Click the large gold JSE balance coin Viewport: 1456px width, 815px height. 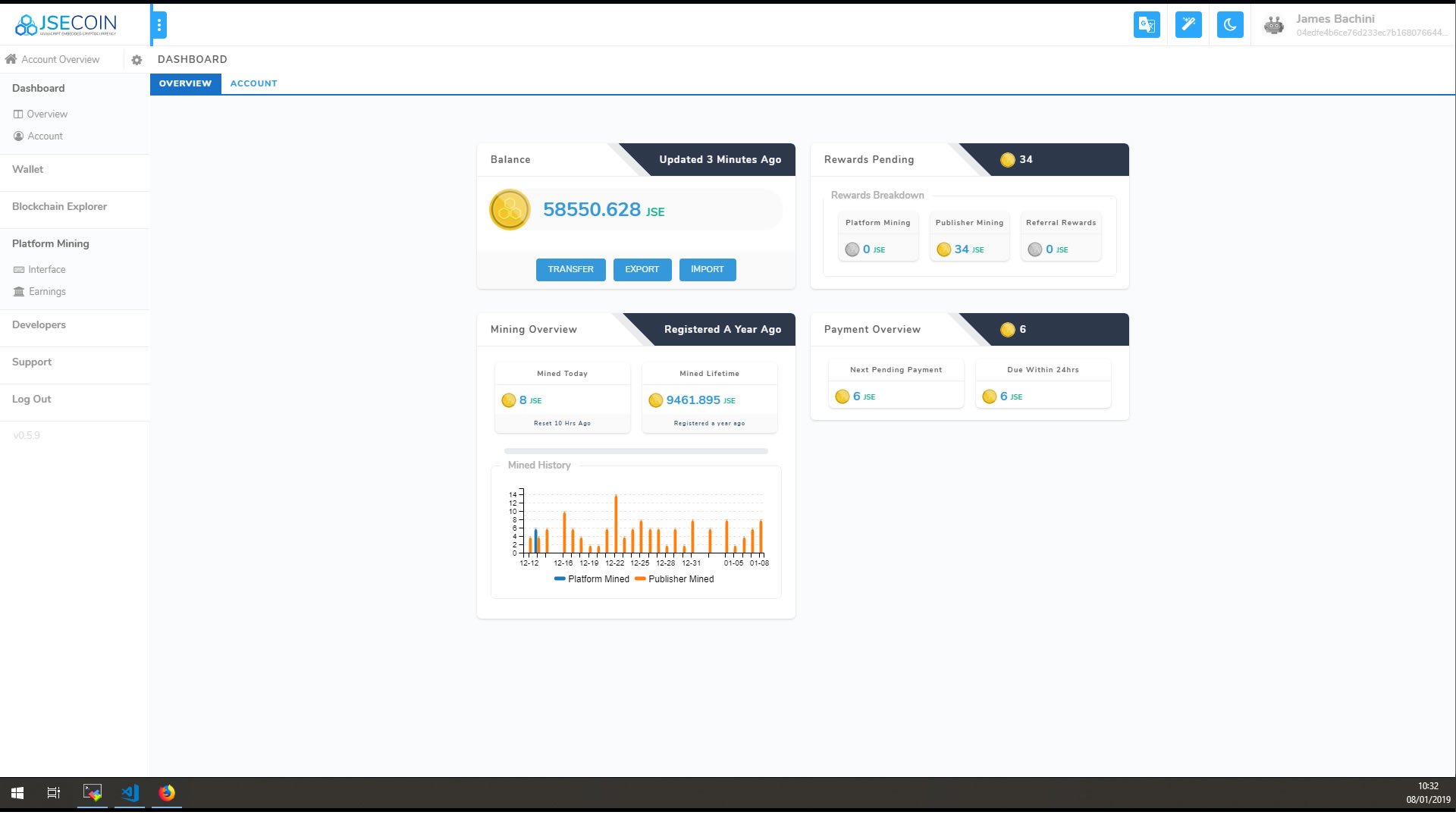510,210
